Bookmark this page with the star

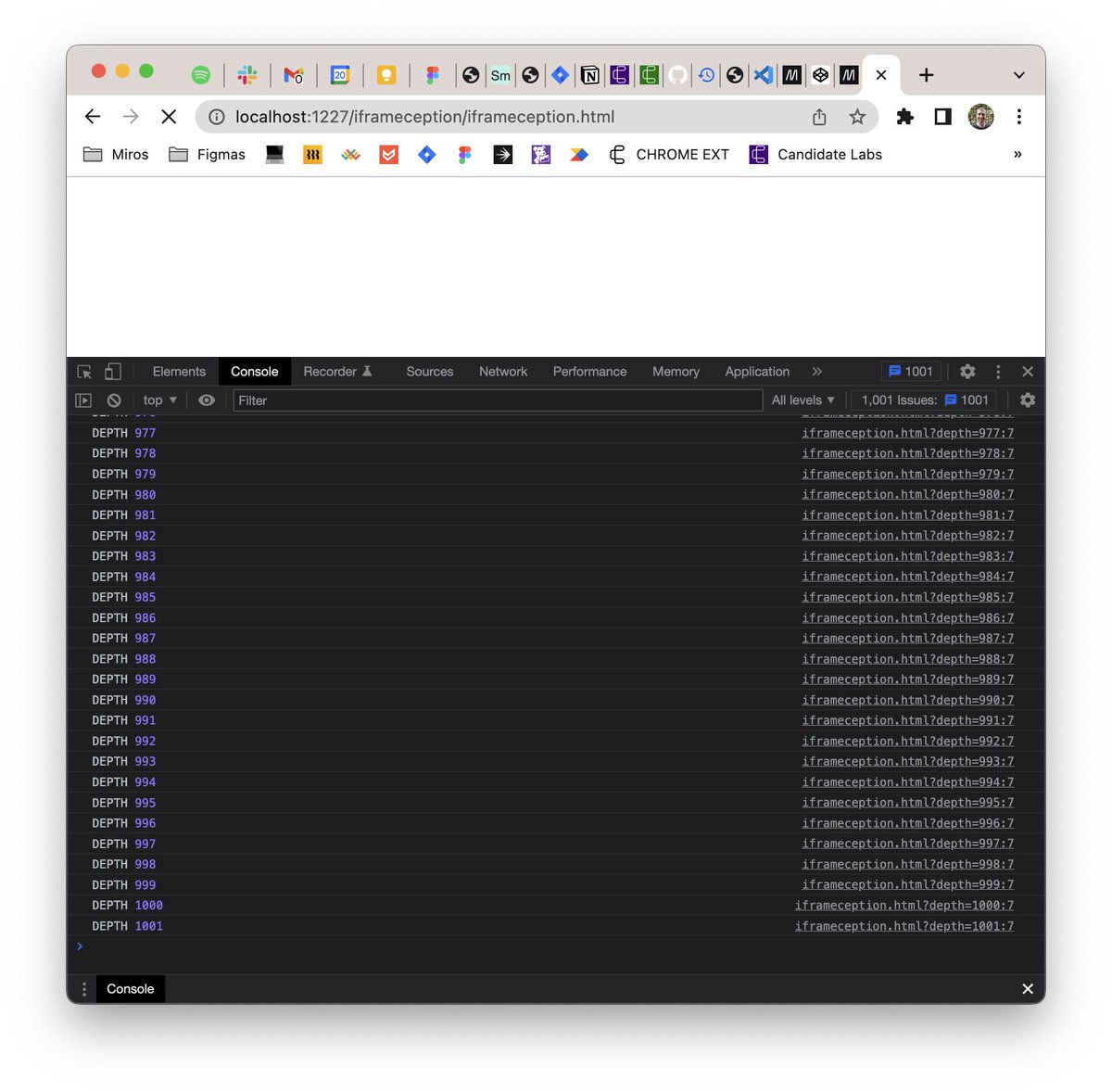pyautogui.click(x=857, y=117)
